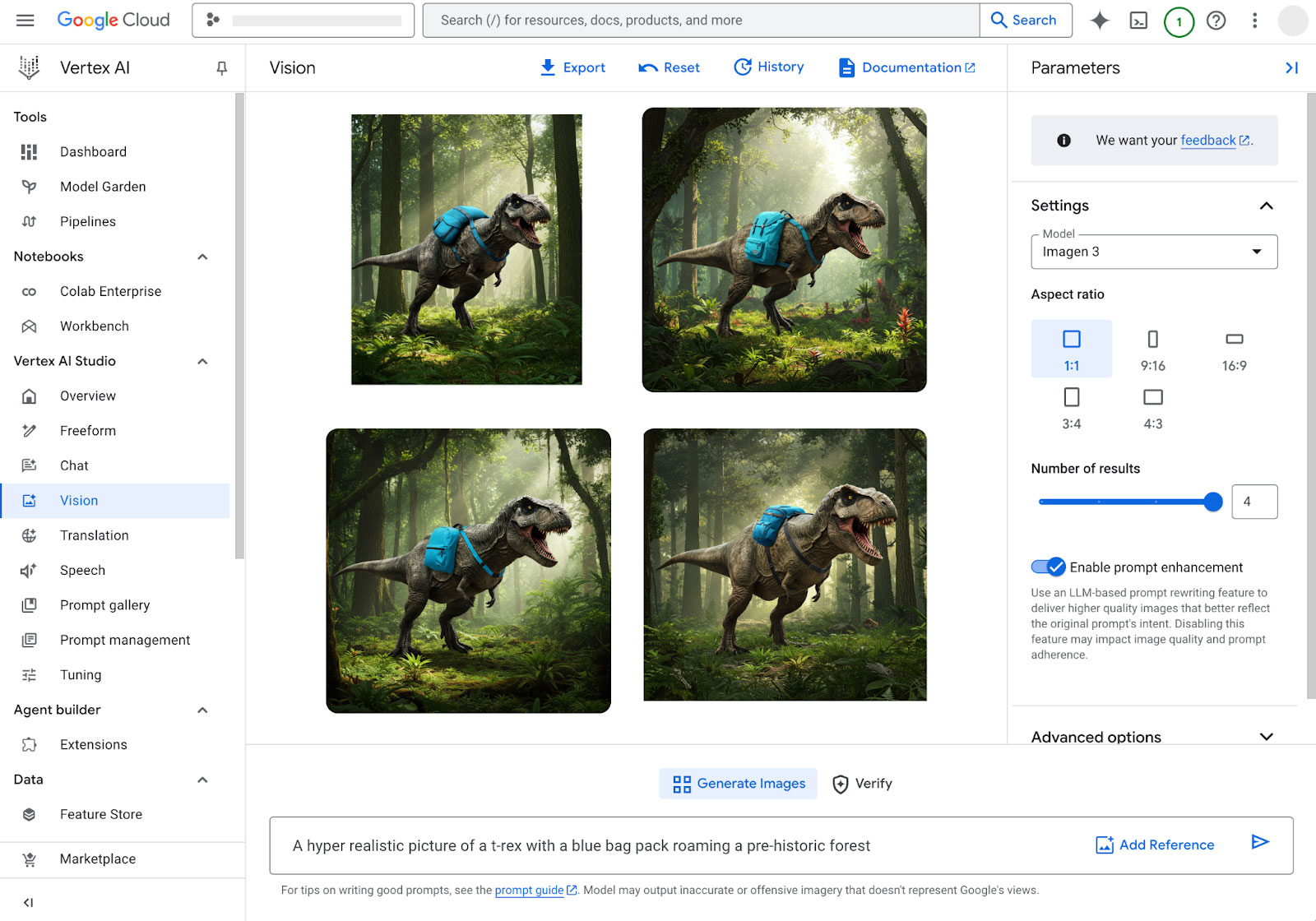
Task: Open the Model dropdown showing Imagen 3
Action: tap(1153, 252)
